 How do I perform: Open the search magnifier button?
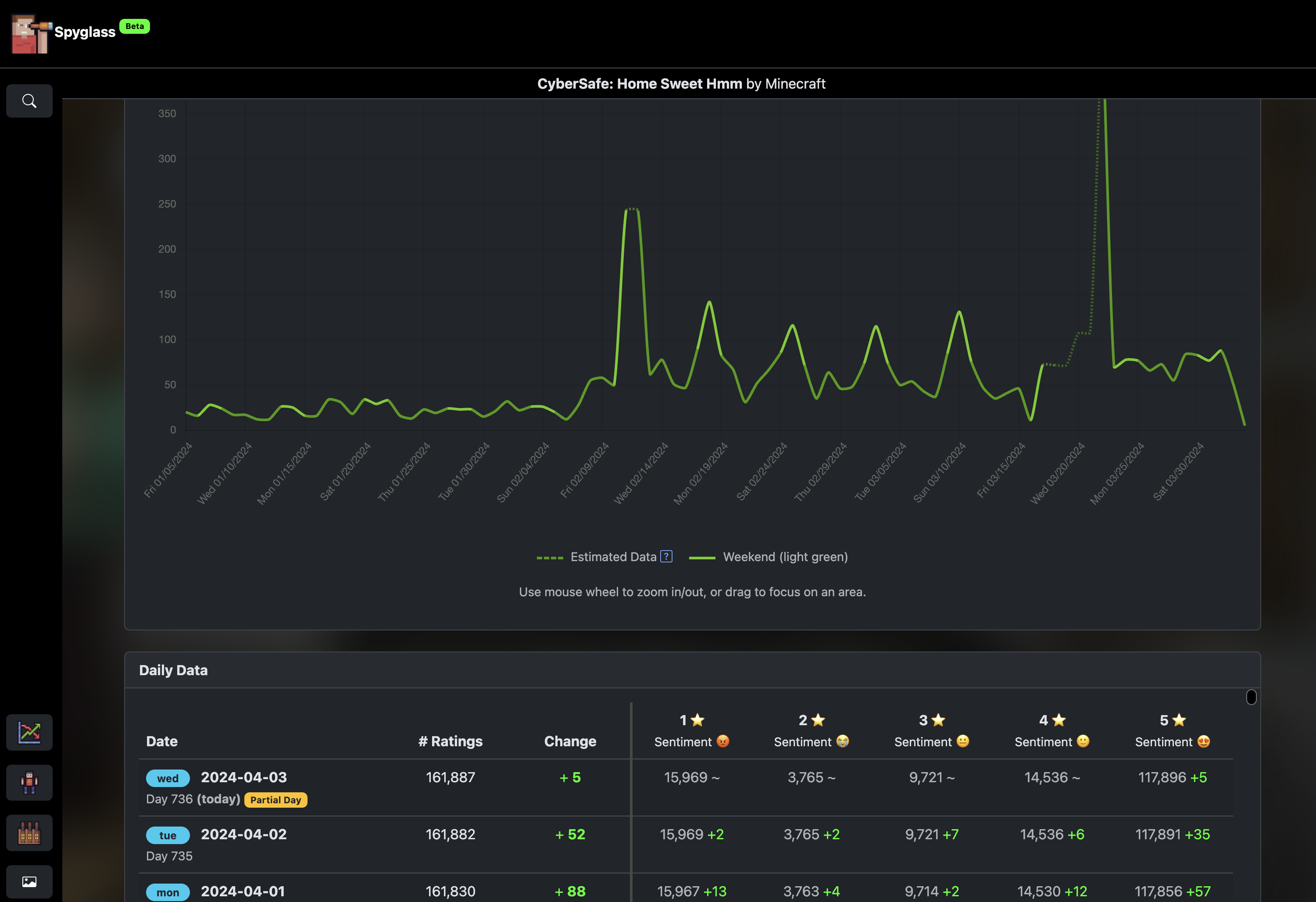29,101
